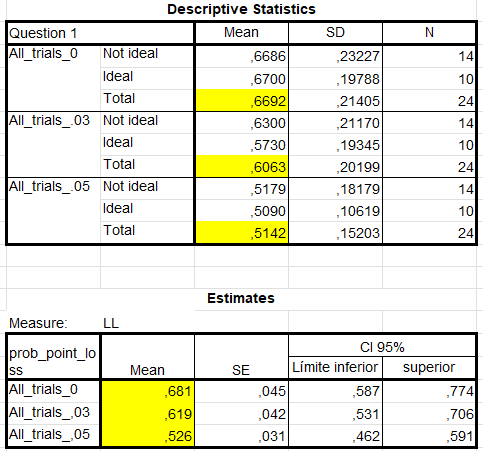Select the Question 1 header cell

click(x=100, y=33)
